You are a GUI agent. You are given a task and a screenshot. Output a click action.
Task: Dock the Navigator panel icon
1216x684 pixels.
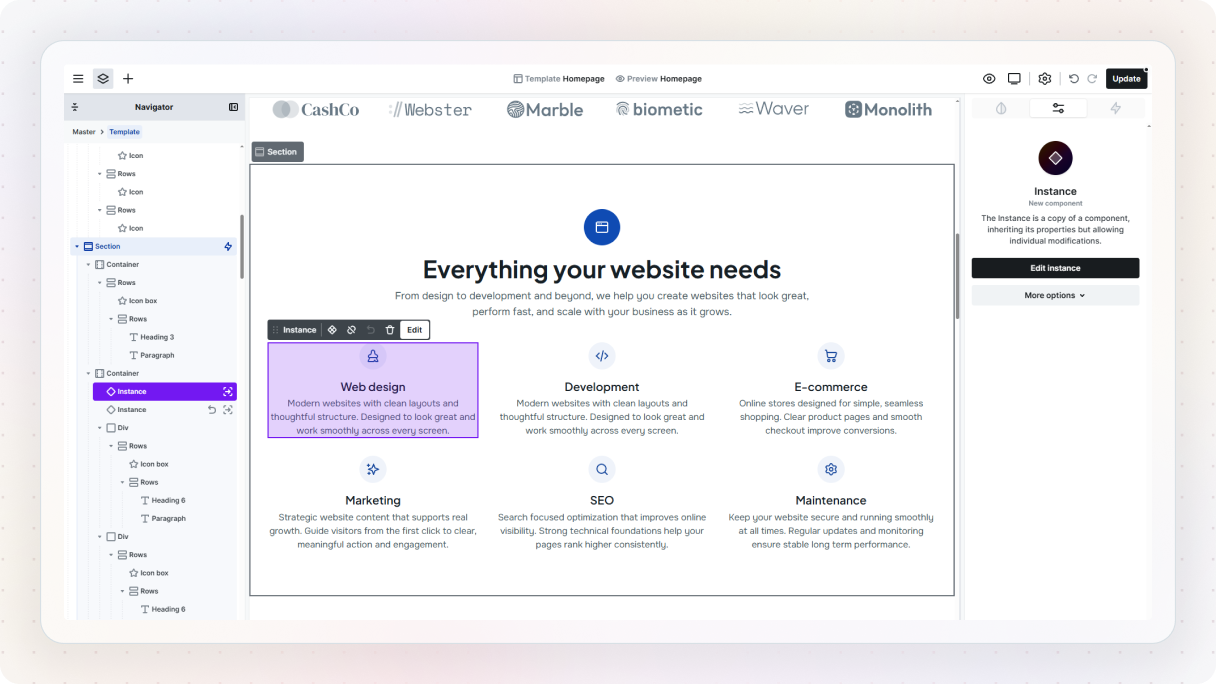click(233, 107)
